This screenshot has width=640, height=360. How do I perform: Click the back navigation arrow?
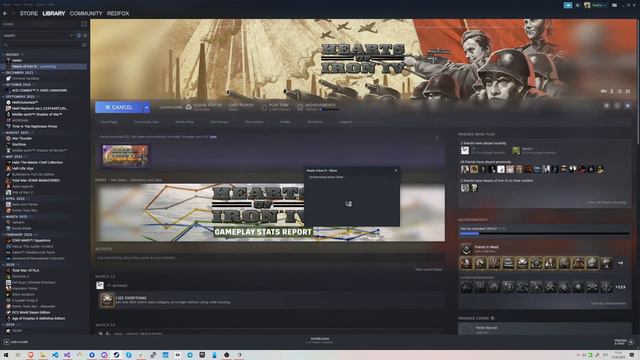point(5,13)
